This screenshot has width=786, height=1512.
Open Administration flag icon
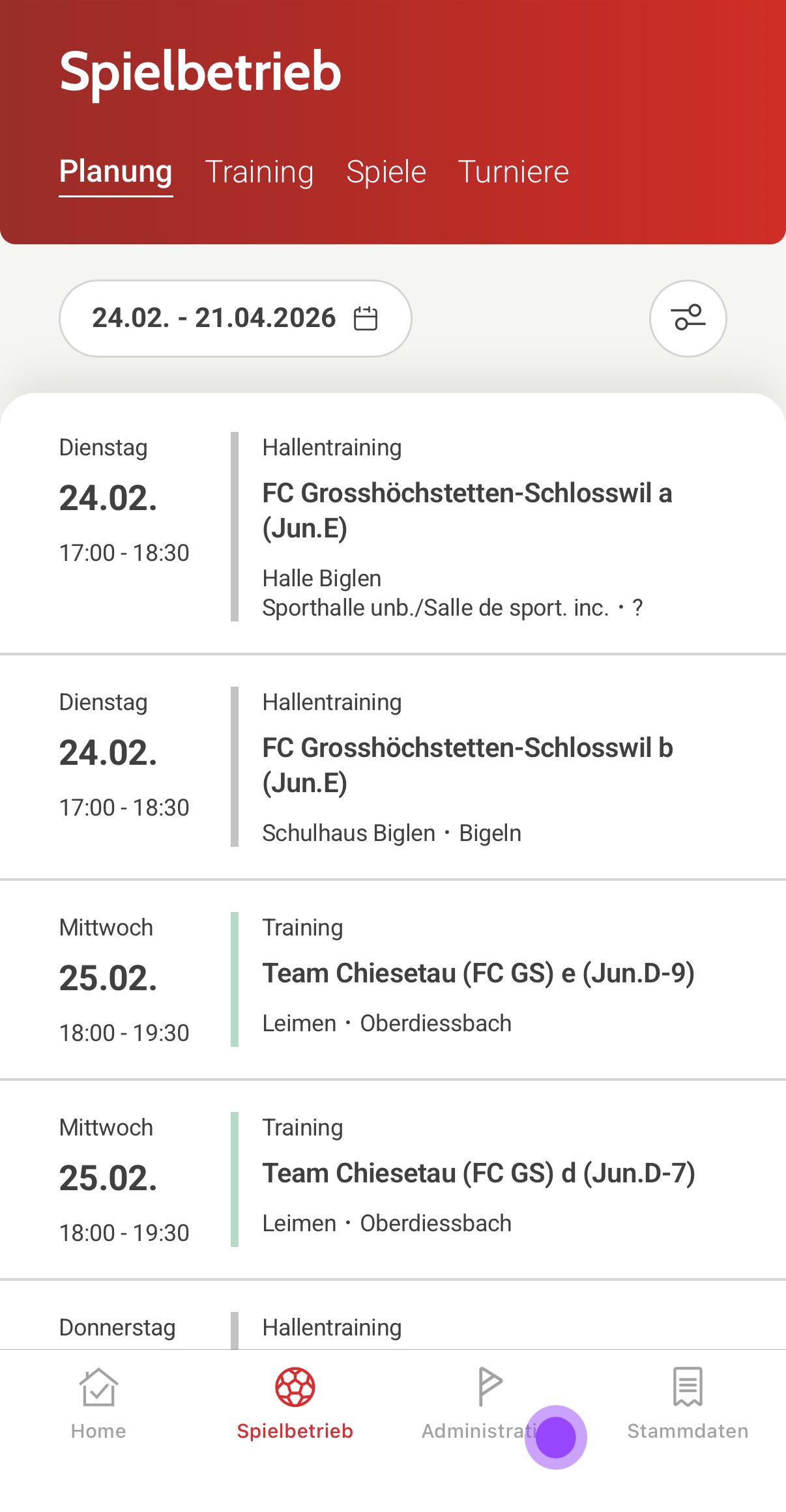click(490, 1386)
